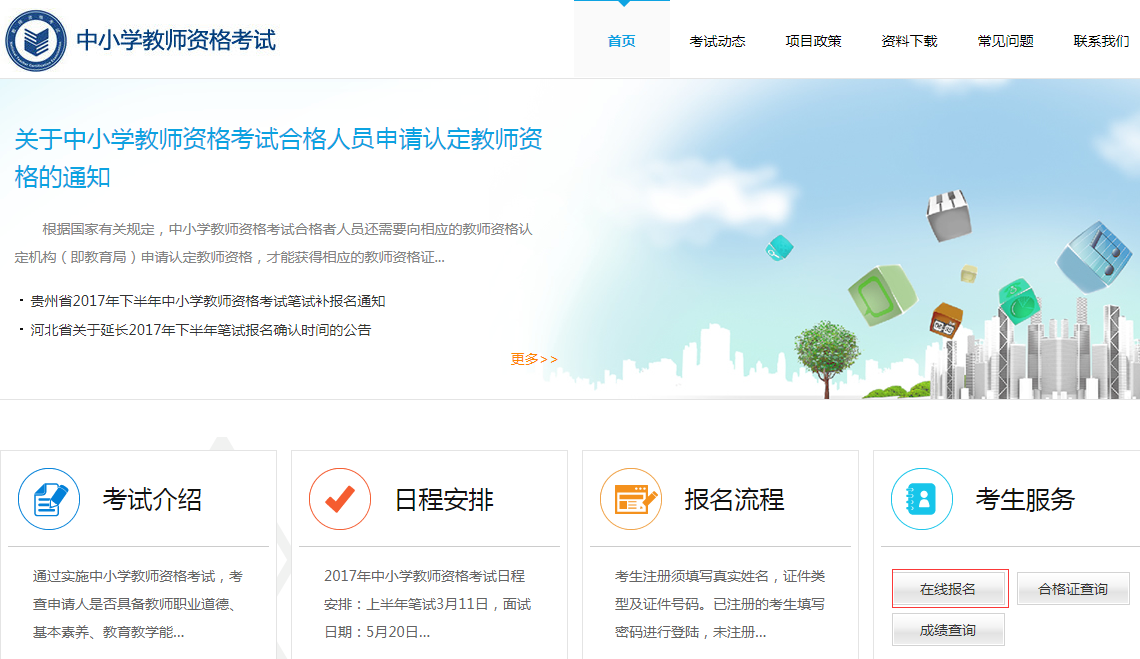Click the 成绩查询 button
Image resolution: width=1140 pixels, height=659 pixels.
[x=948, y=630]
